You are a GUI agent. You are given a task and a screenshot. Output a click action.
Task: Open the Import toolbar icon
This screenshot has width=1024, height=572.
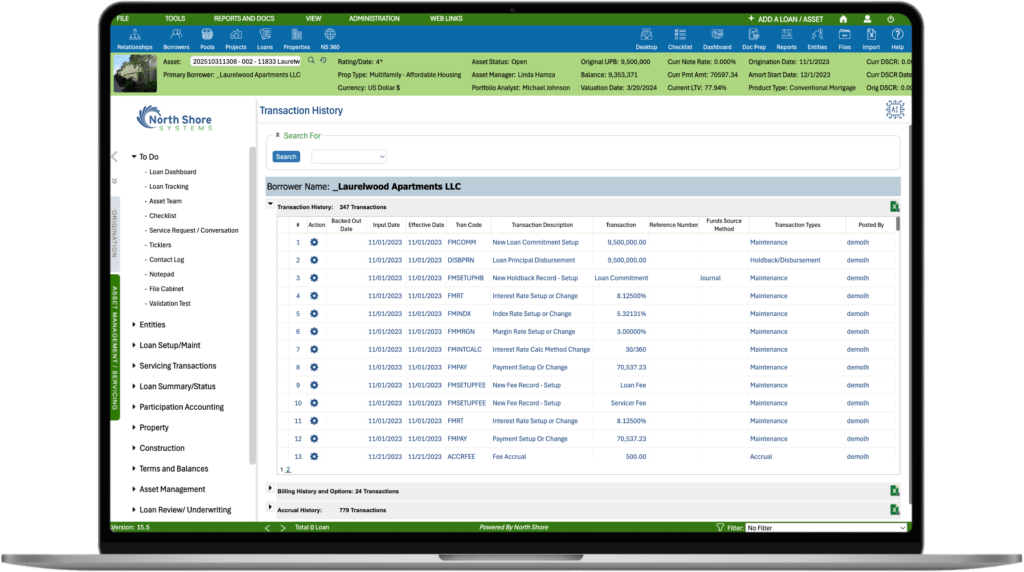pos(871,39)
